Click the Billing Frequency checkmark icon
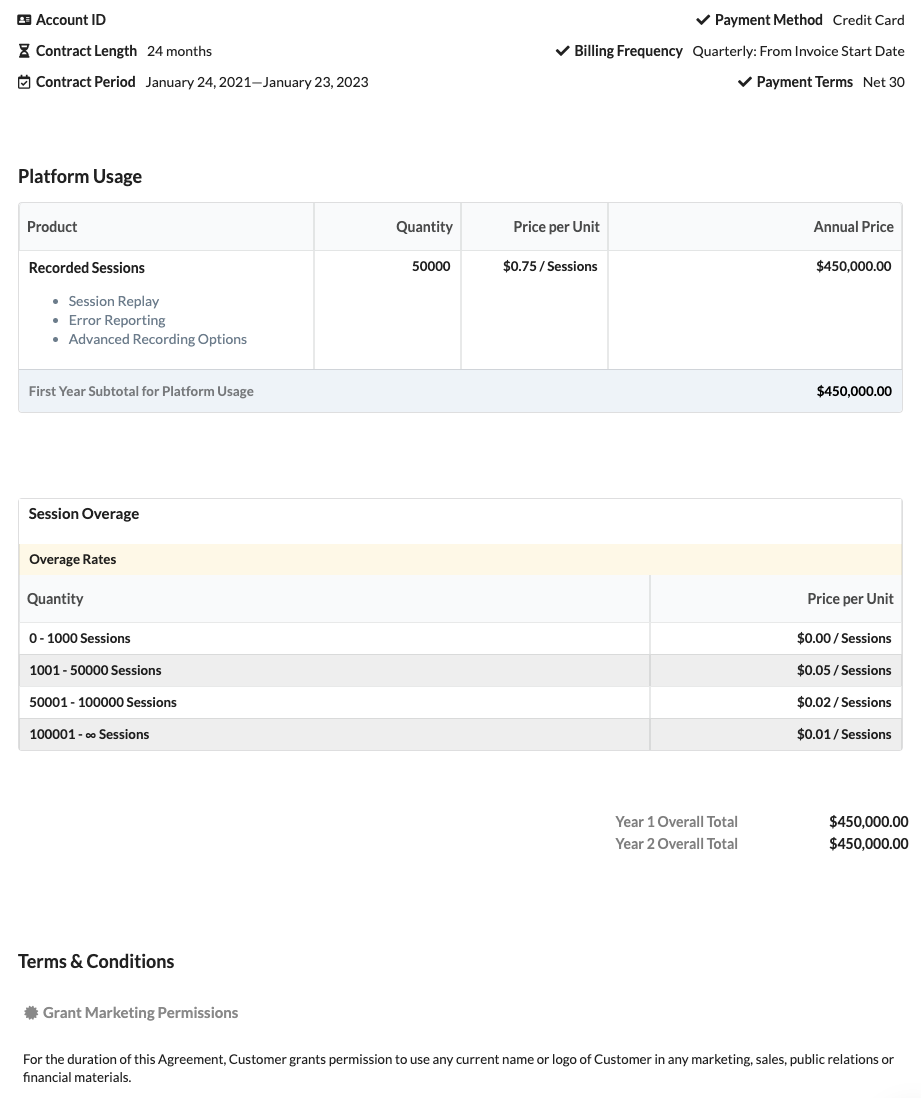Screen dimensions: 921x1098 pos(562,51)
